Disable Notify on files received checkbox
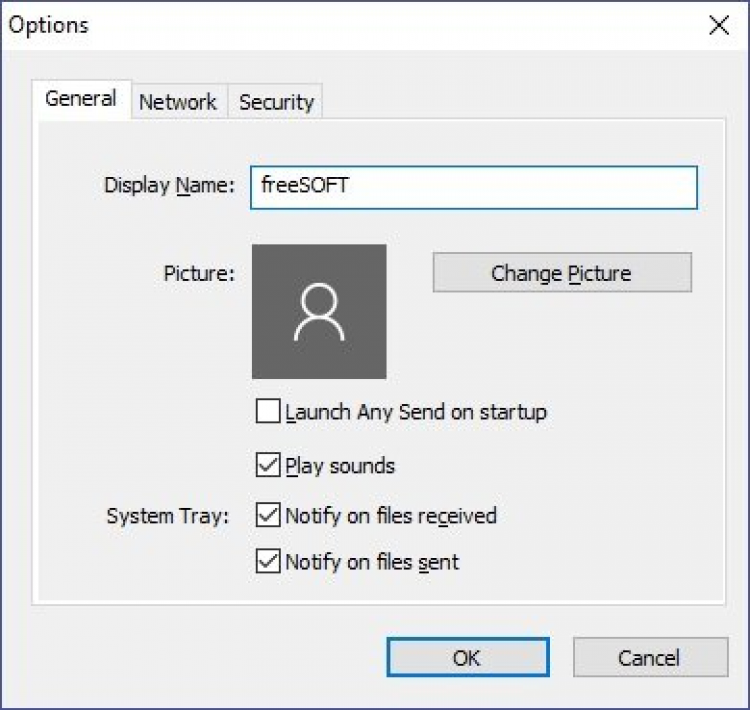Image resolution: width=750 pixels, height=710 pixels. pos(268,515)
